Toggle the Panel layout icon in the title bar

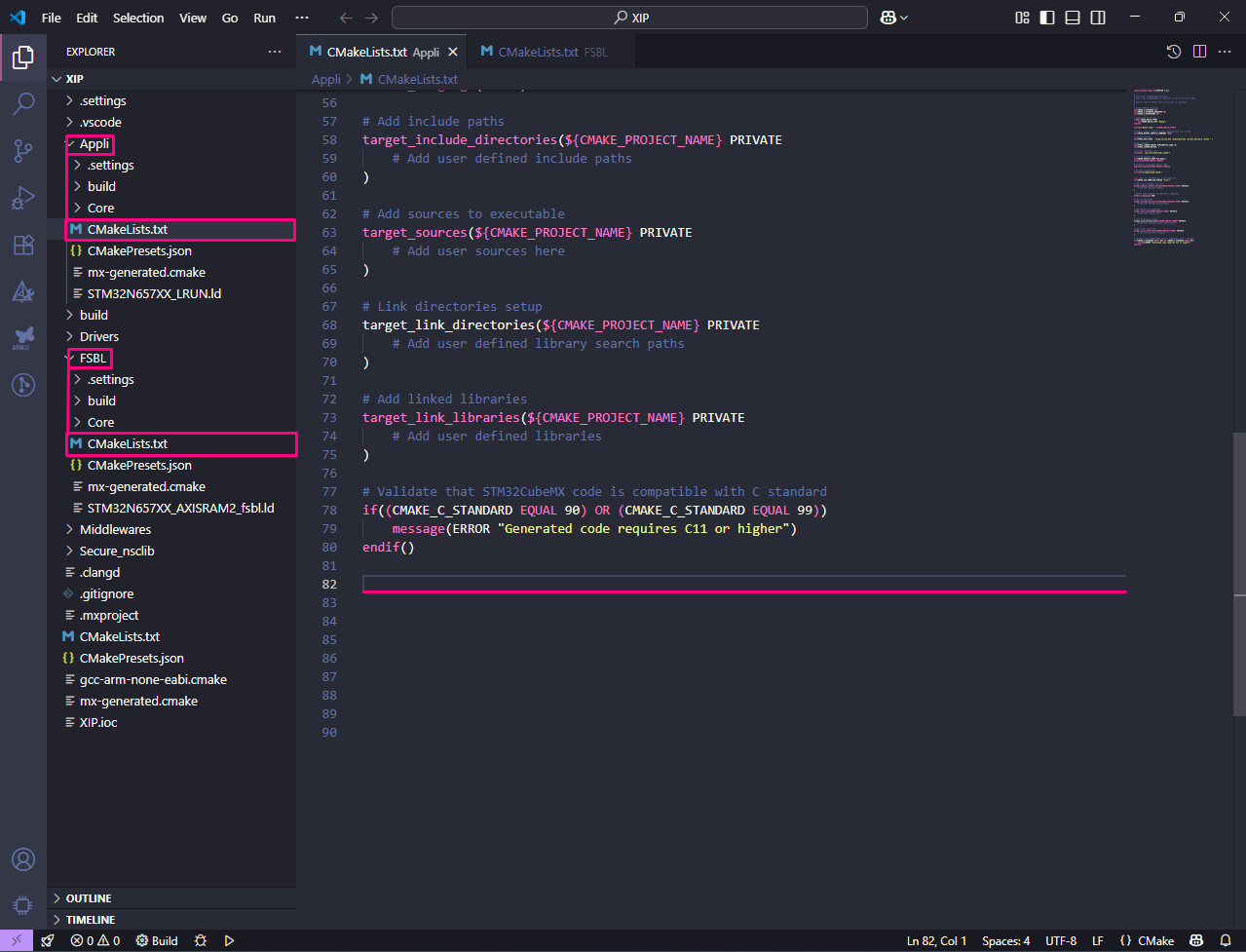coord(1073,17)
